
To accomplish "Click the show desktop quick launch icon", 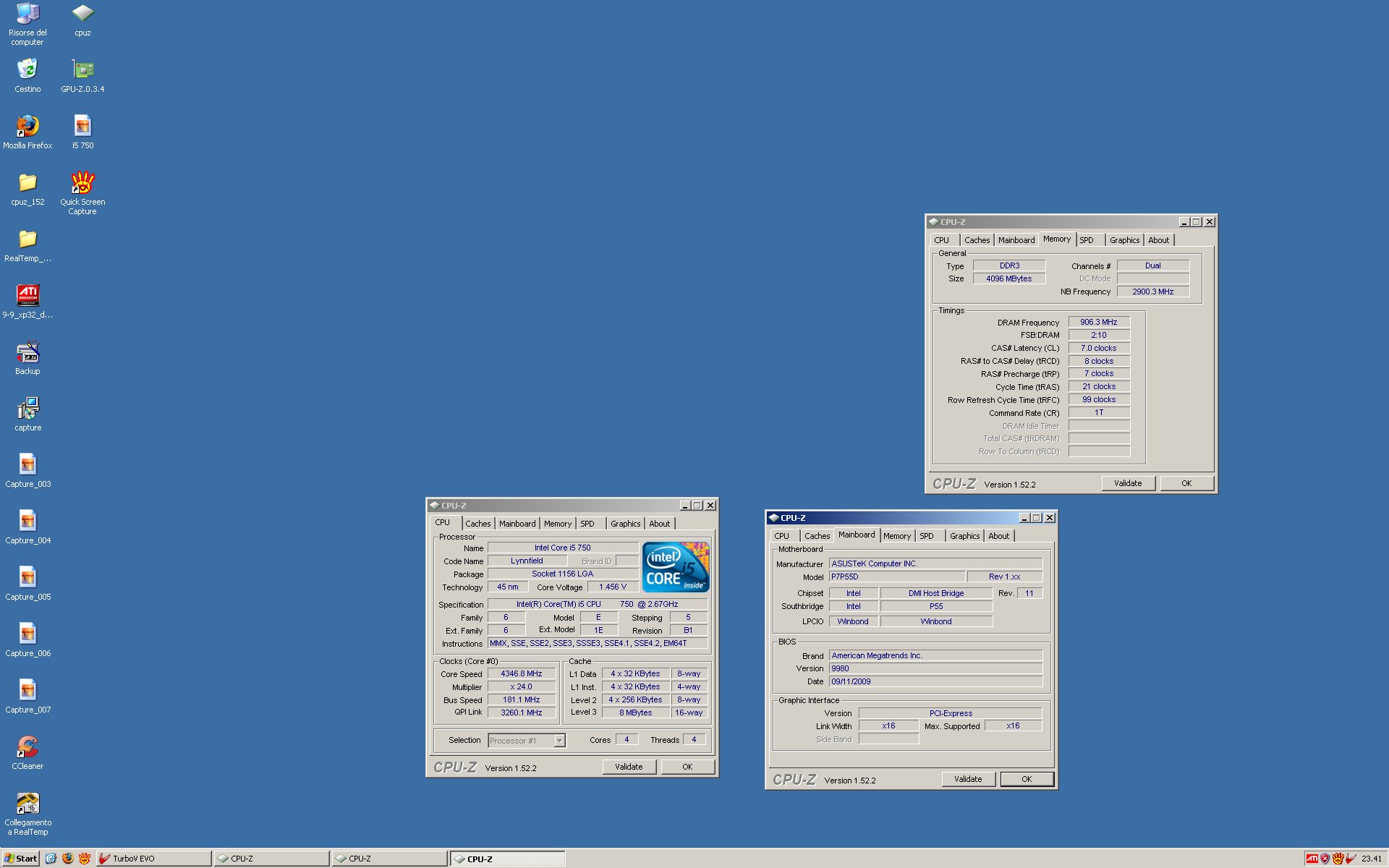I will [x=51, y=859].
